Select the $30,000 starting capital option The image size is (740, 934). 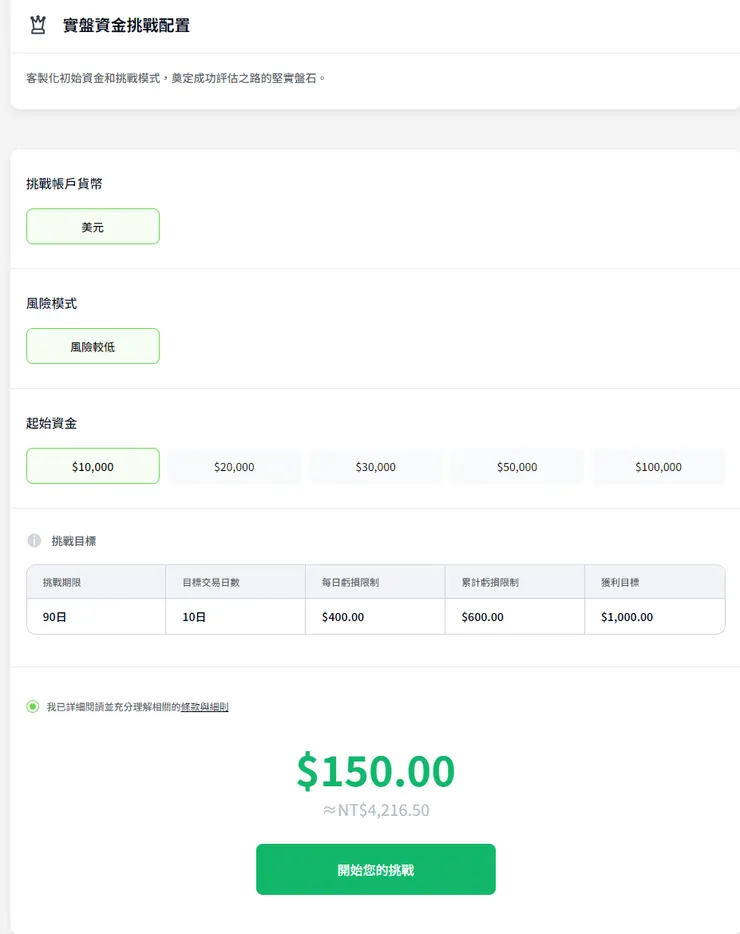click(x=375, y=466)
